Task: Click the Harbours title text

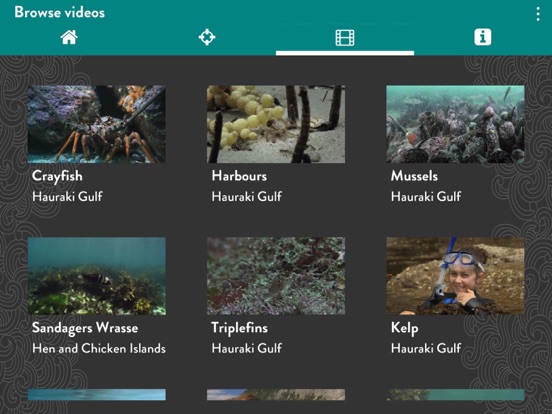Action: coord(239,176)
